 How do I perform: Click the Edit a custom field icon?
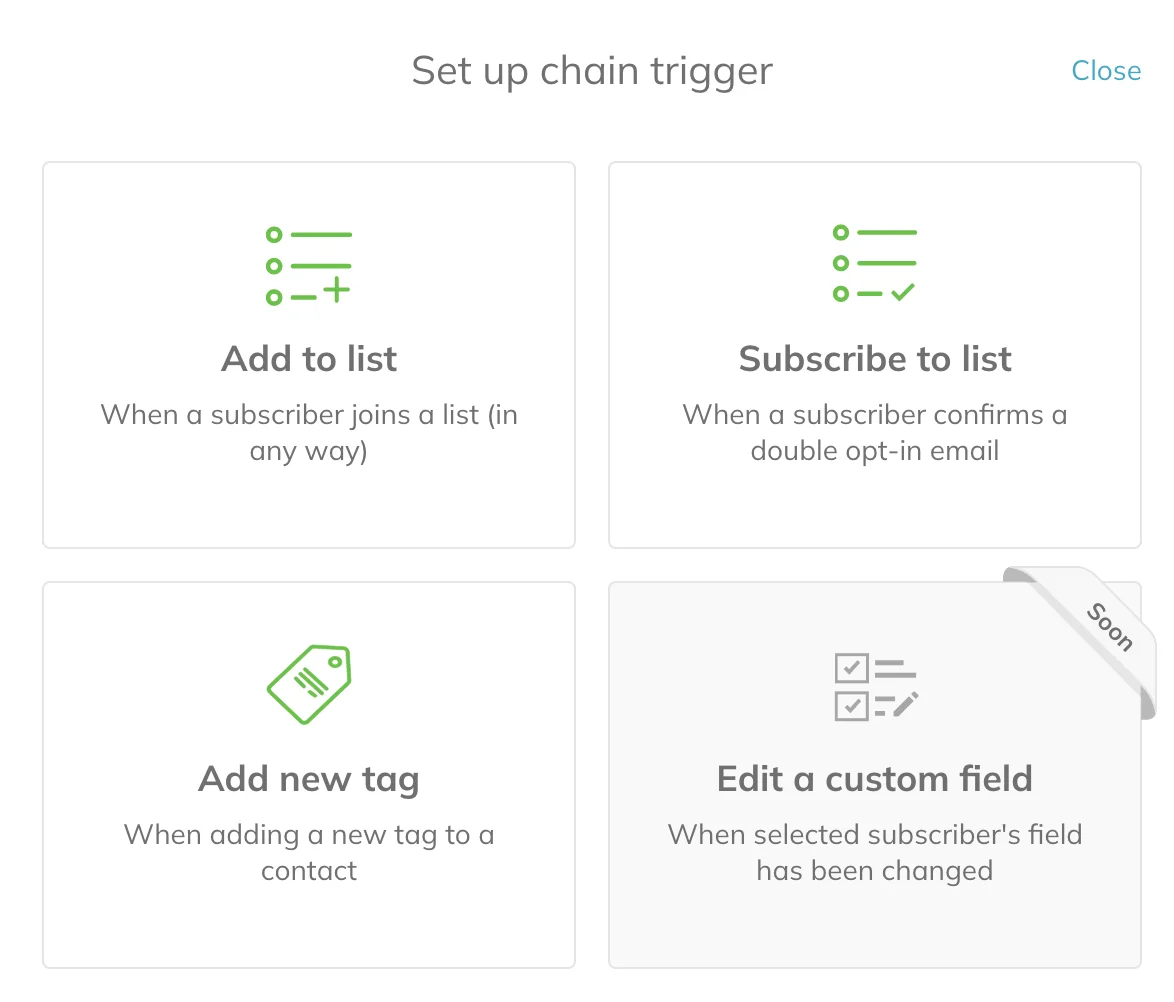click(876, 687)
